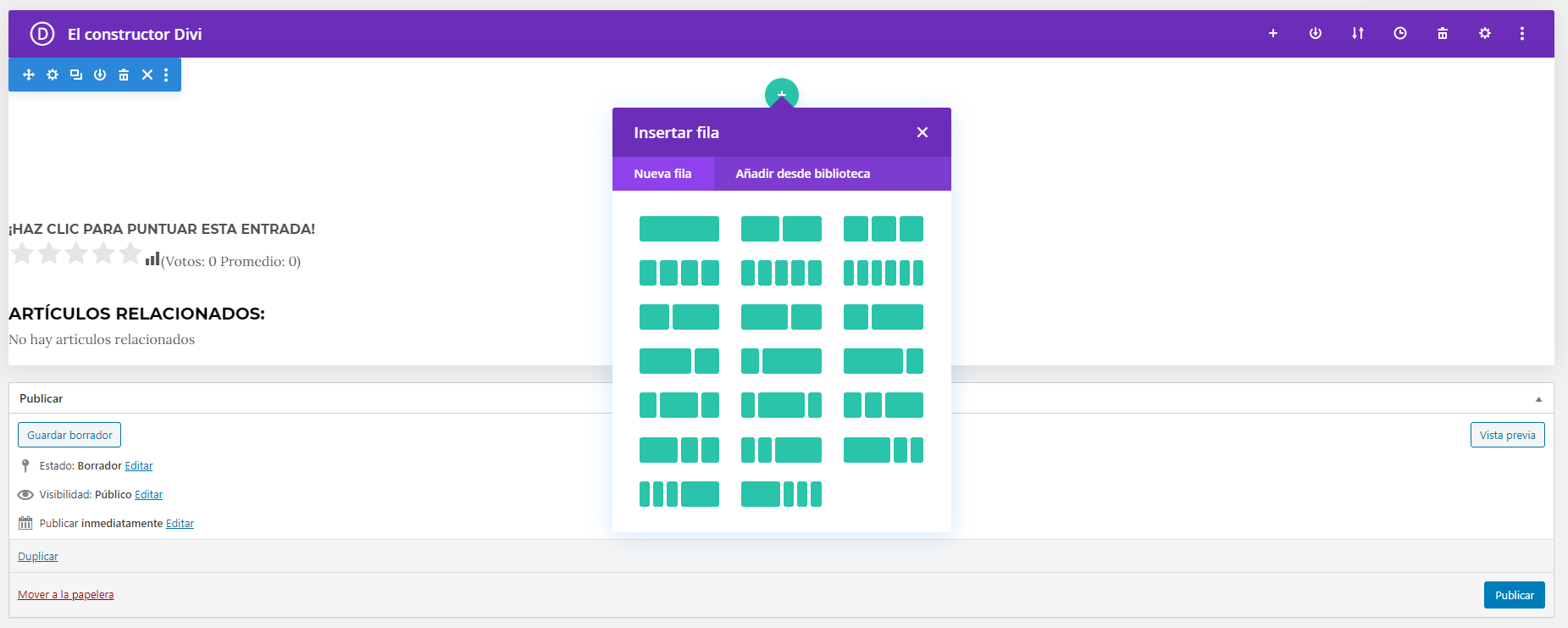This screenshot has height=628, width=1568.
Task: Open three-dot menu in blue section toolbar
Action: (x=166, y=75)
